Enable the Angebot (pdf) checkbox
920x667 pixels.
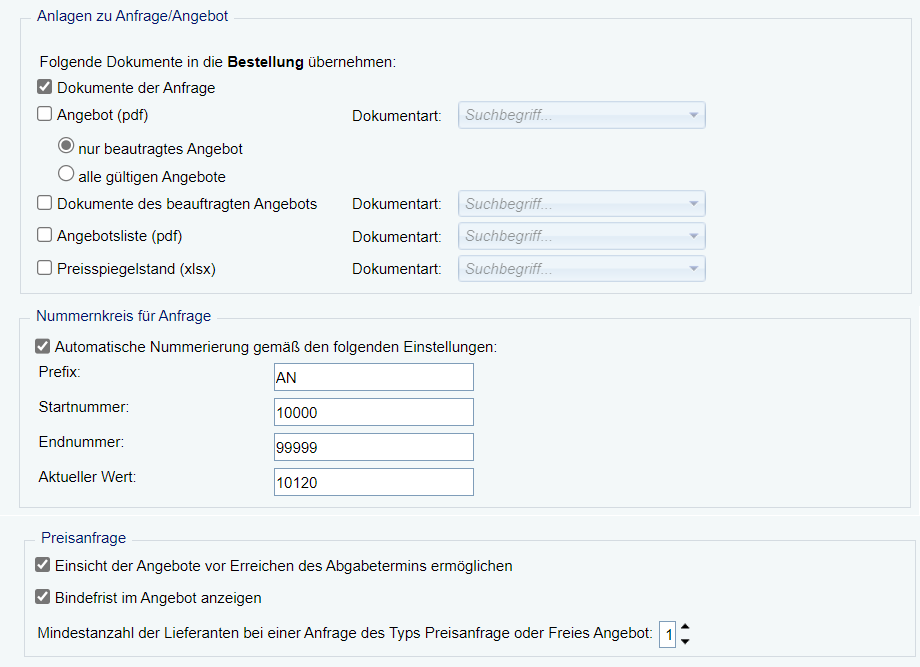[x=44, y=115]
